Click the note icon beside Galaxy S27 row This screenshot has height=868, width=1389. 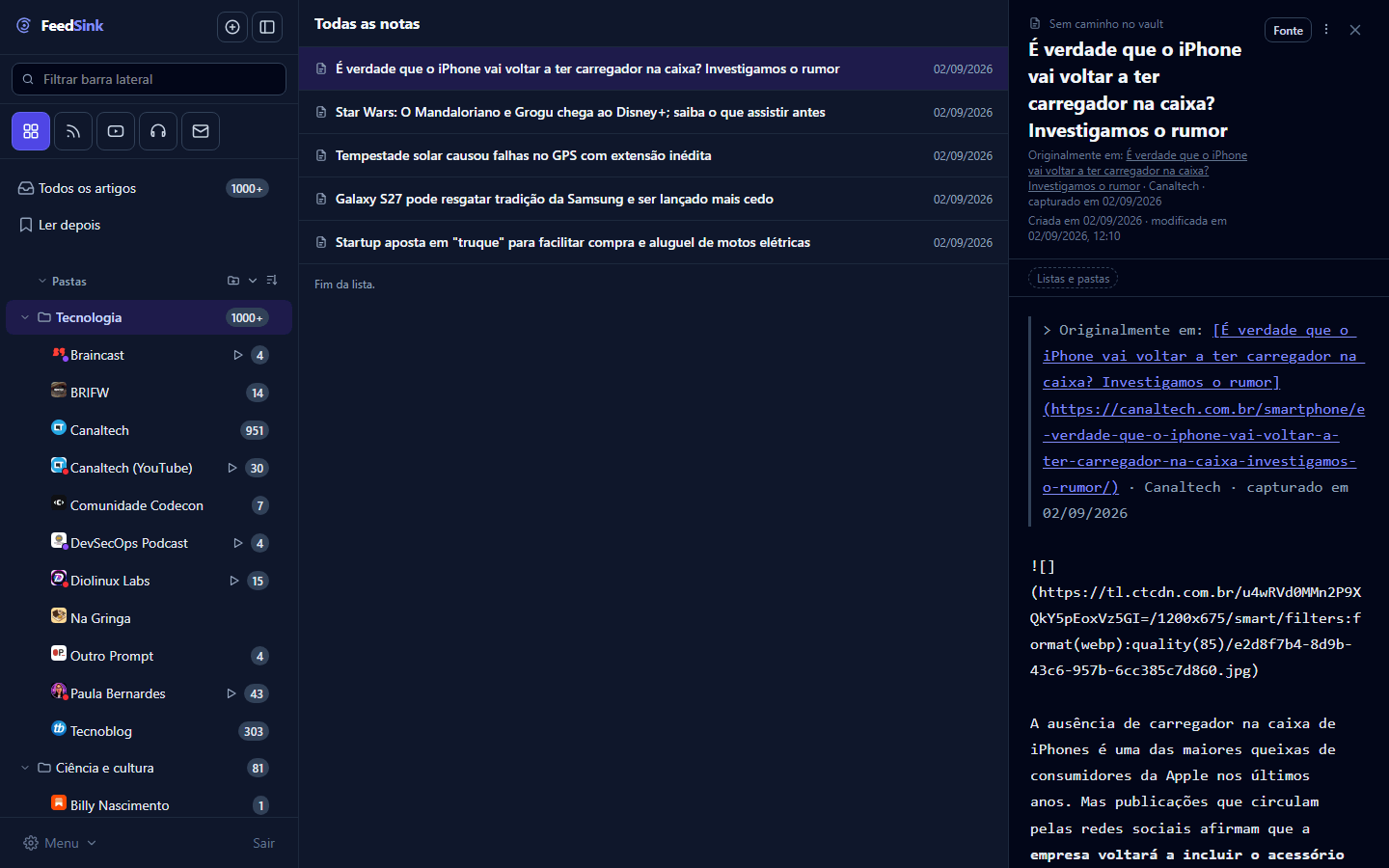coord(321,199)
